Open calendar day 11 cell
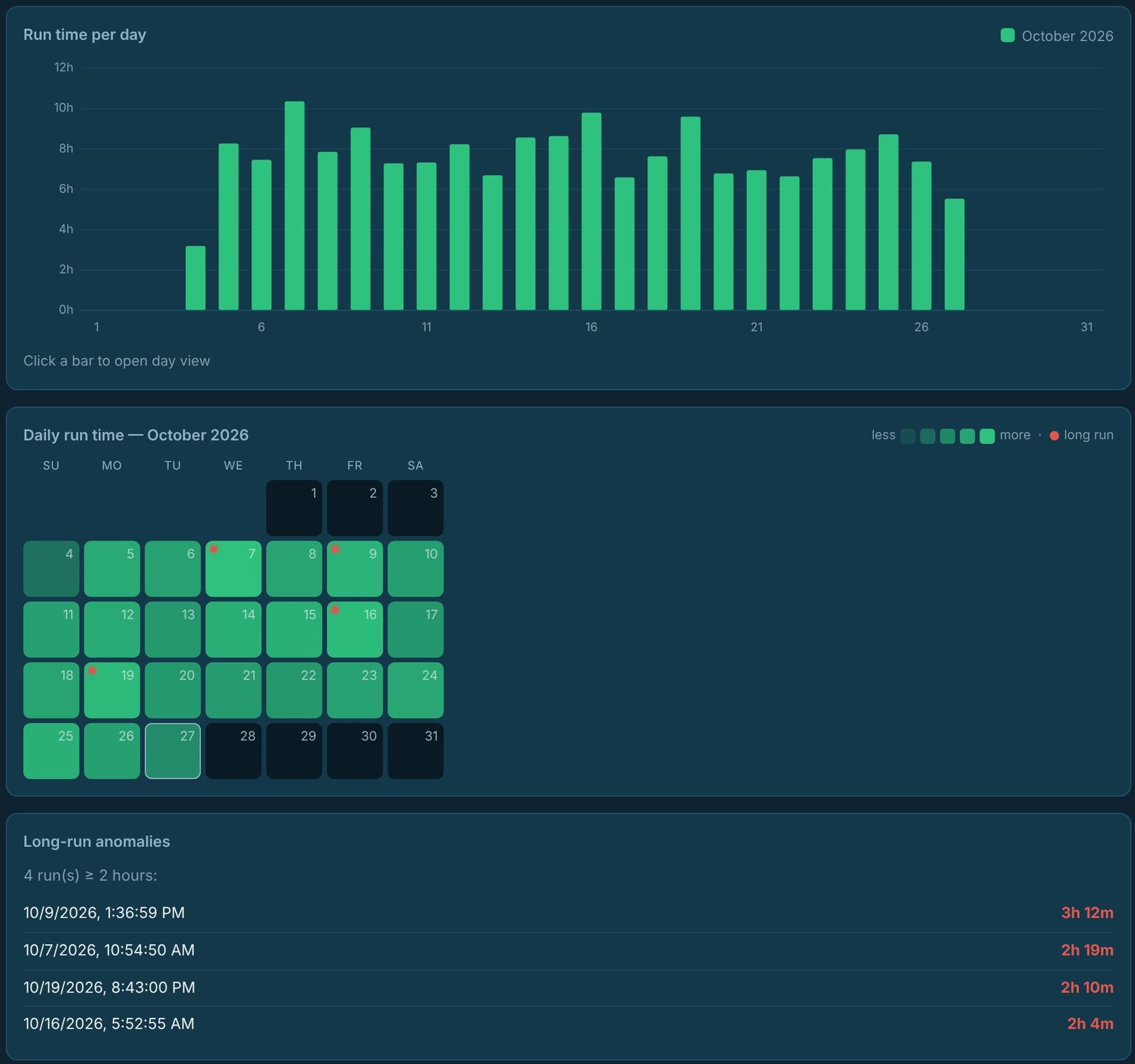 click(x=51, y=629)
